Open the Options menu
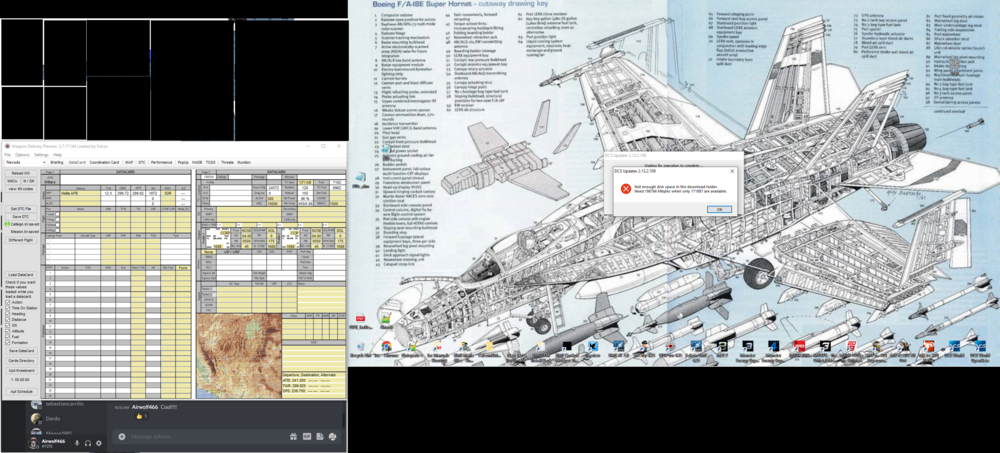Screen dimensions: 1000x453 [22, 154]
